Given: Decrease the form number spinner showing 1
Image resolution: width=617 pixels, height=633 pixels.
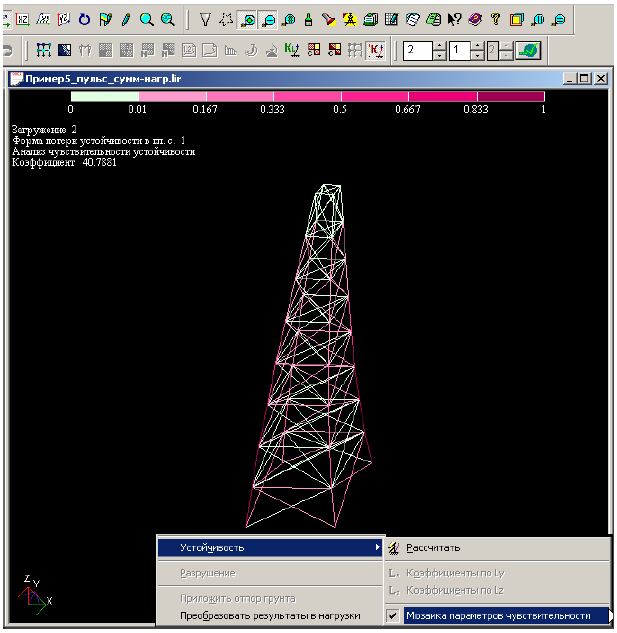Looking at the screenshot, I should coord(478,56).
